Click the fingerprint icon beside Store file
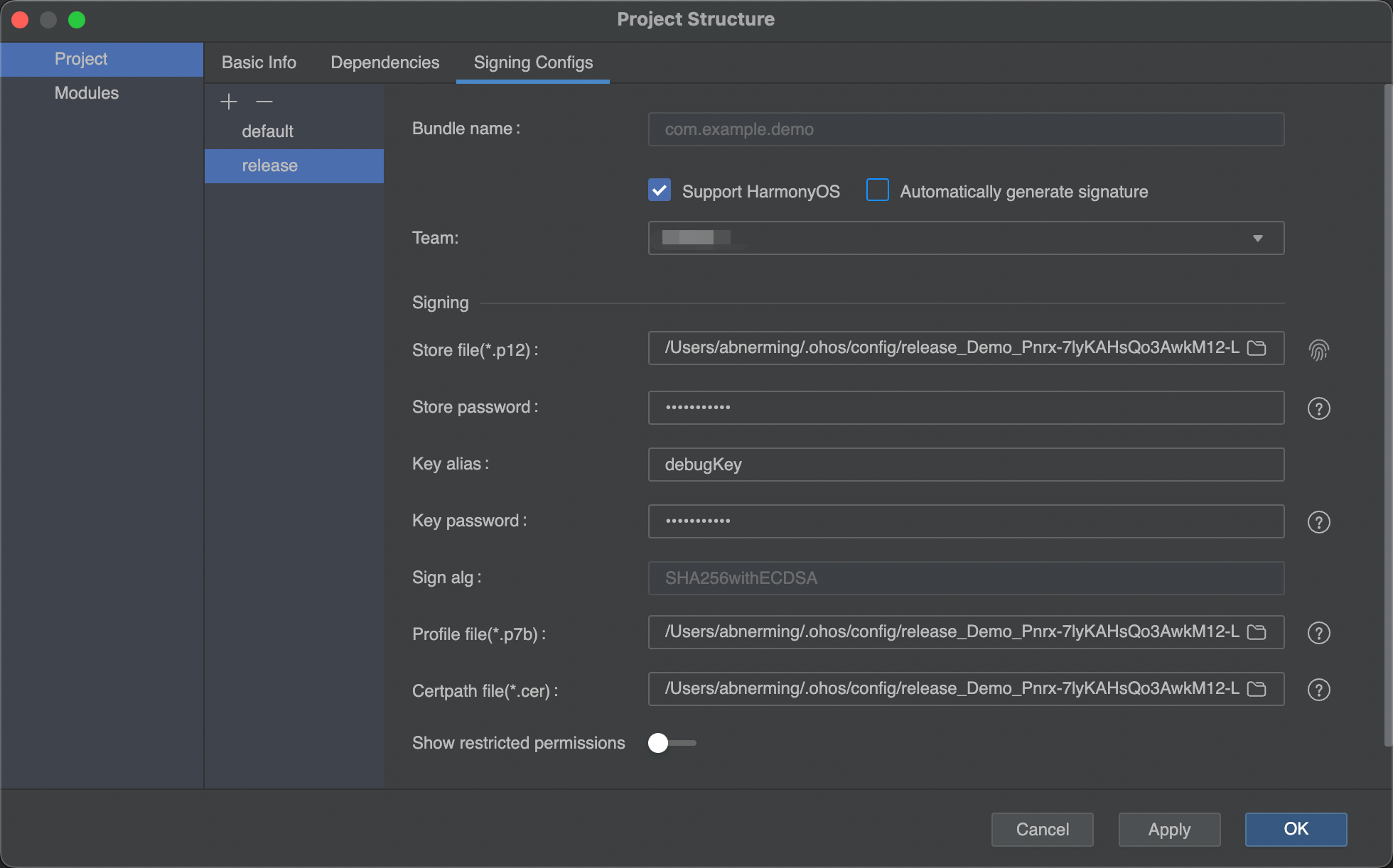1393x868 pixels. (1318, 349)
